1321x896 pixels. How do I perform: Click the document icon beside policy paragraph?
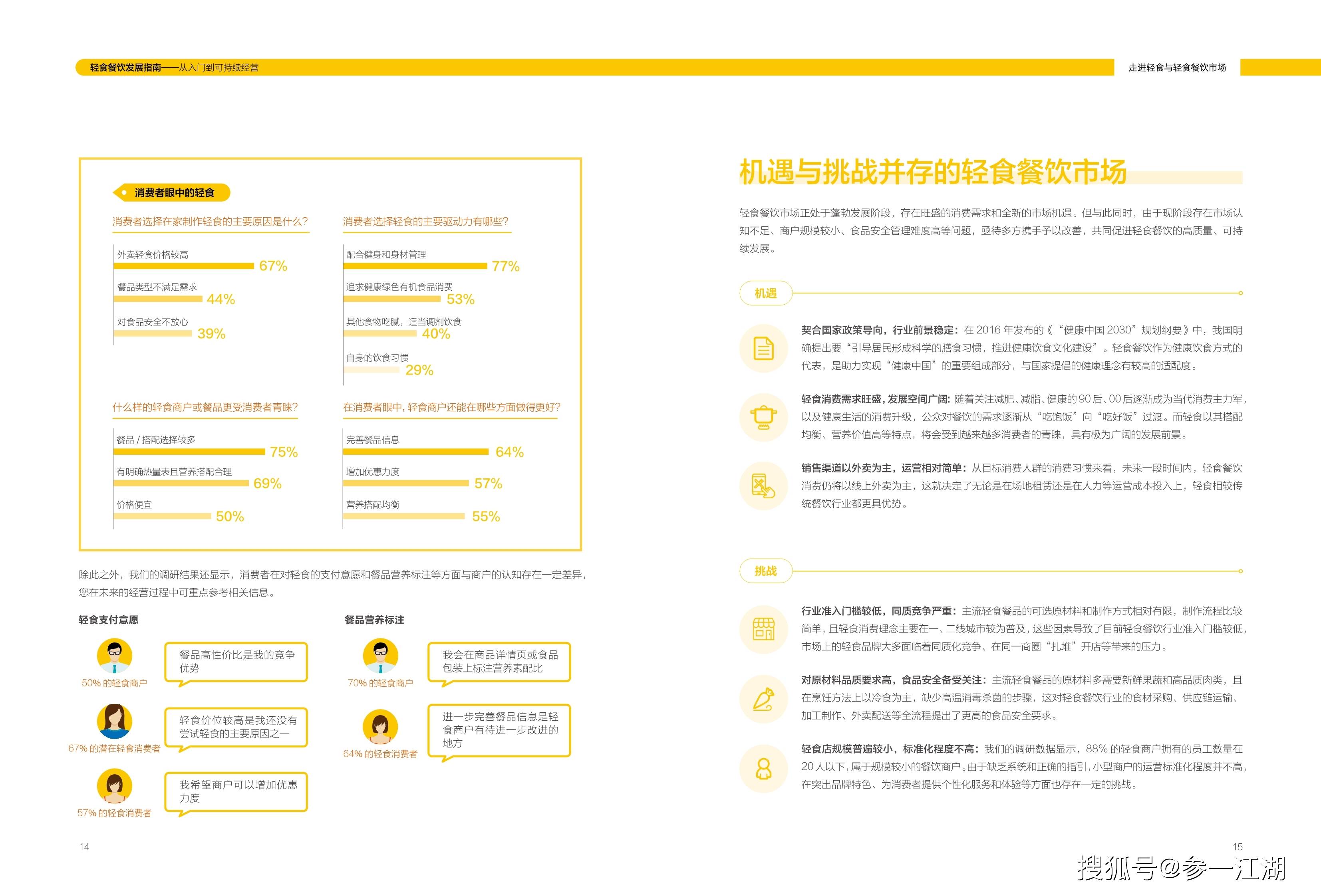click(763, 348)
